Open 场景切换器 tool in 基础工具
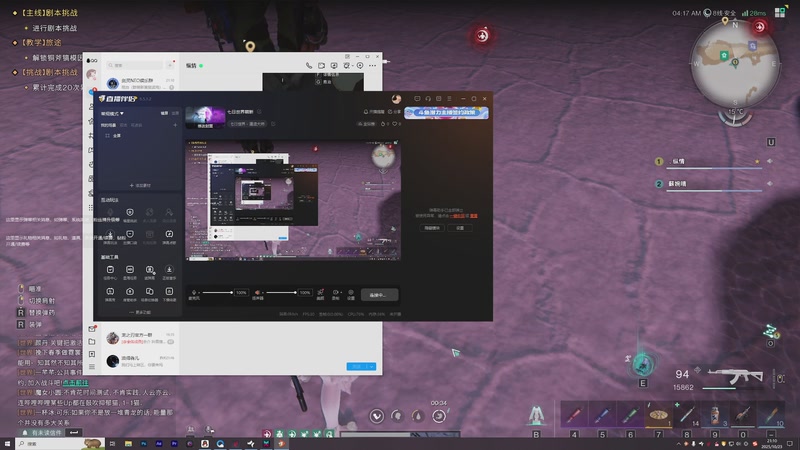 [149, 293]
